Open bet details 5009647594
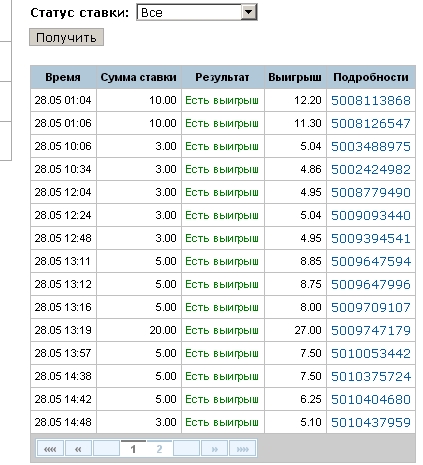The height and width of the screenshot is (465, 423). pos(371,261)
